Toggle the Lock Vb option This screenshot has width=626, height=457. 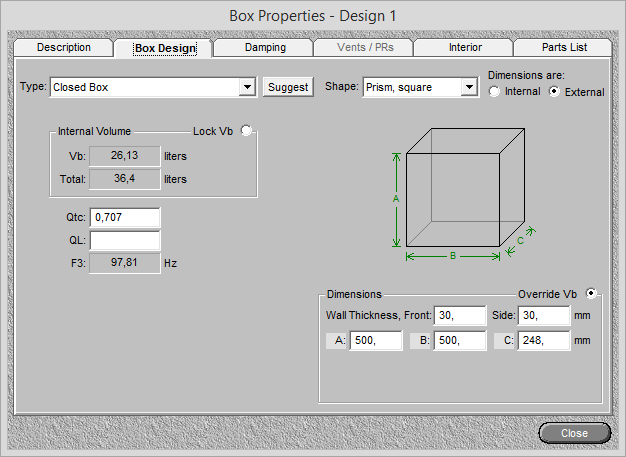coord(247,130)
